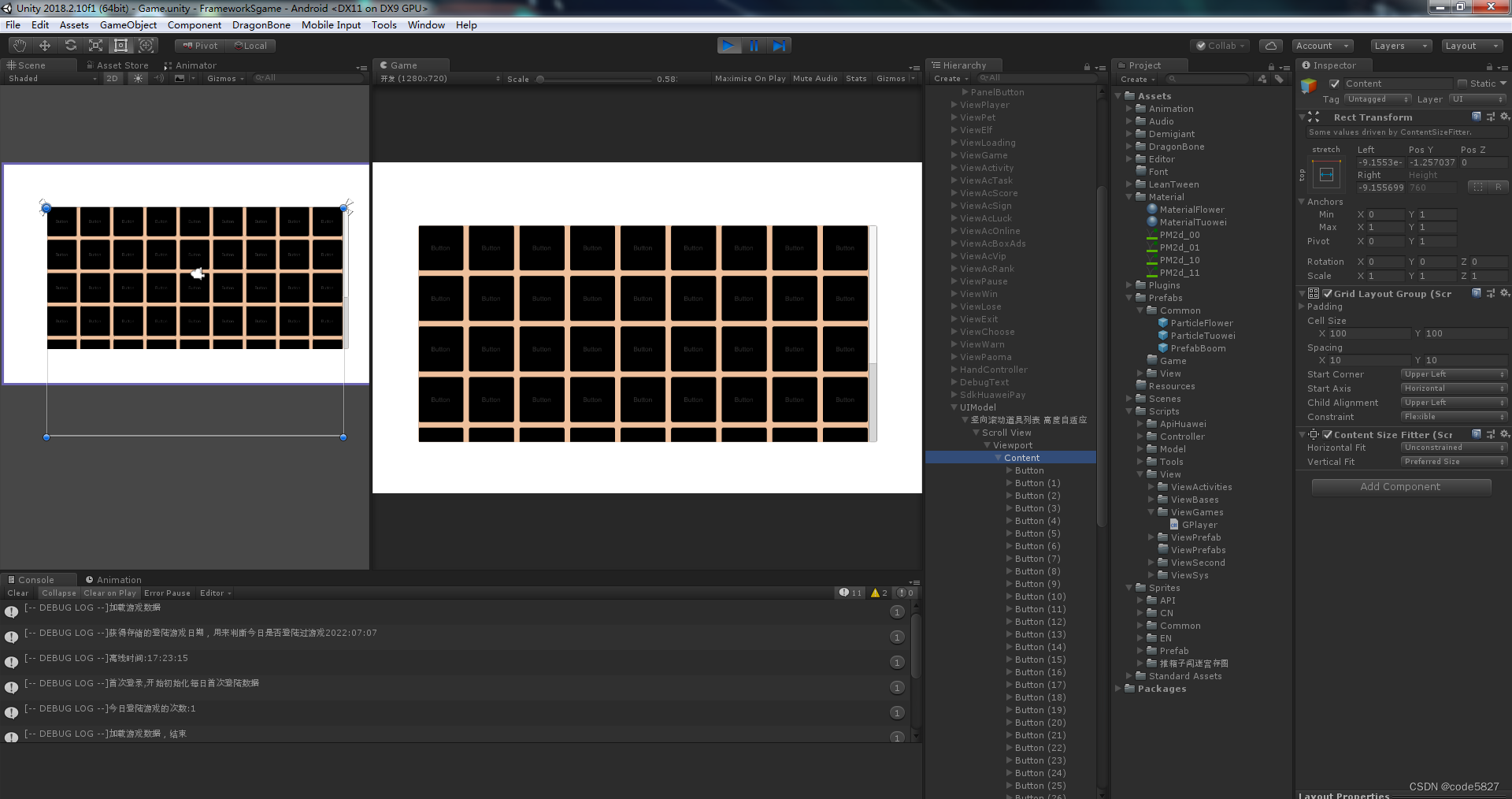Select the Rect Transform tool
Image resolution: width=1512 pixels, height=799 pixels.
click(120, 45)
